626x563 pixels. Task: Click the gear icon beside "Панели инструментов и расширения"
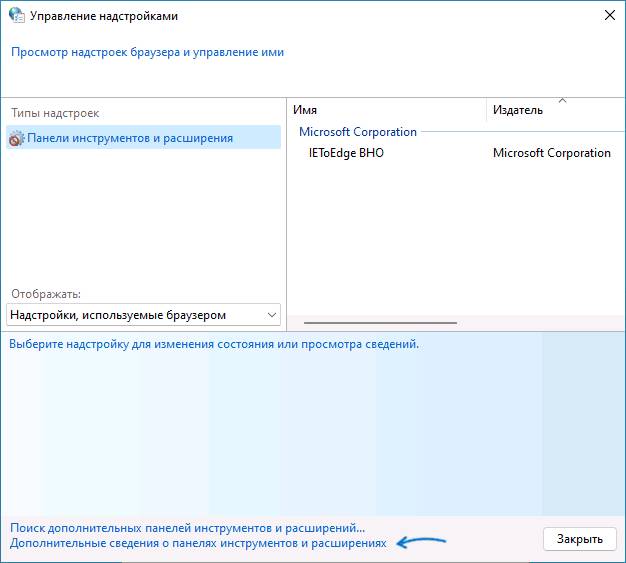click(16, 138)
